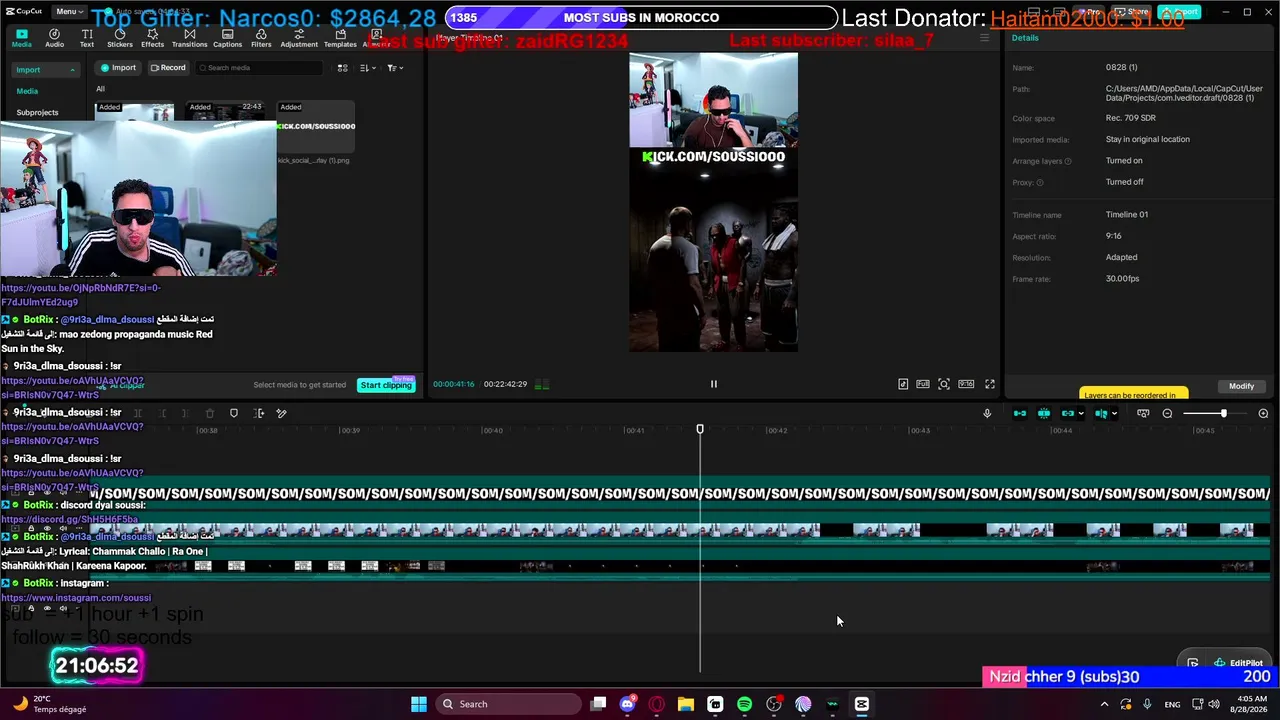Toggle preview axis button
1280x720 pixels.
pyautogui.click(x=1101, y=413)
